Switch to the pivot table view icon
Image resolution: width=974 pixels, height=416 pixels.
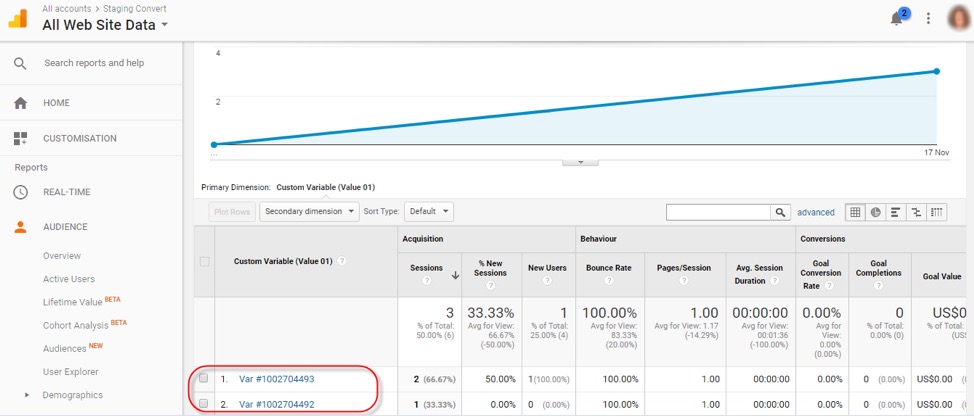click(x=936, y=212)
